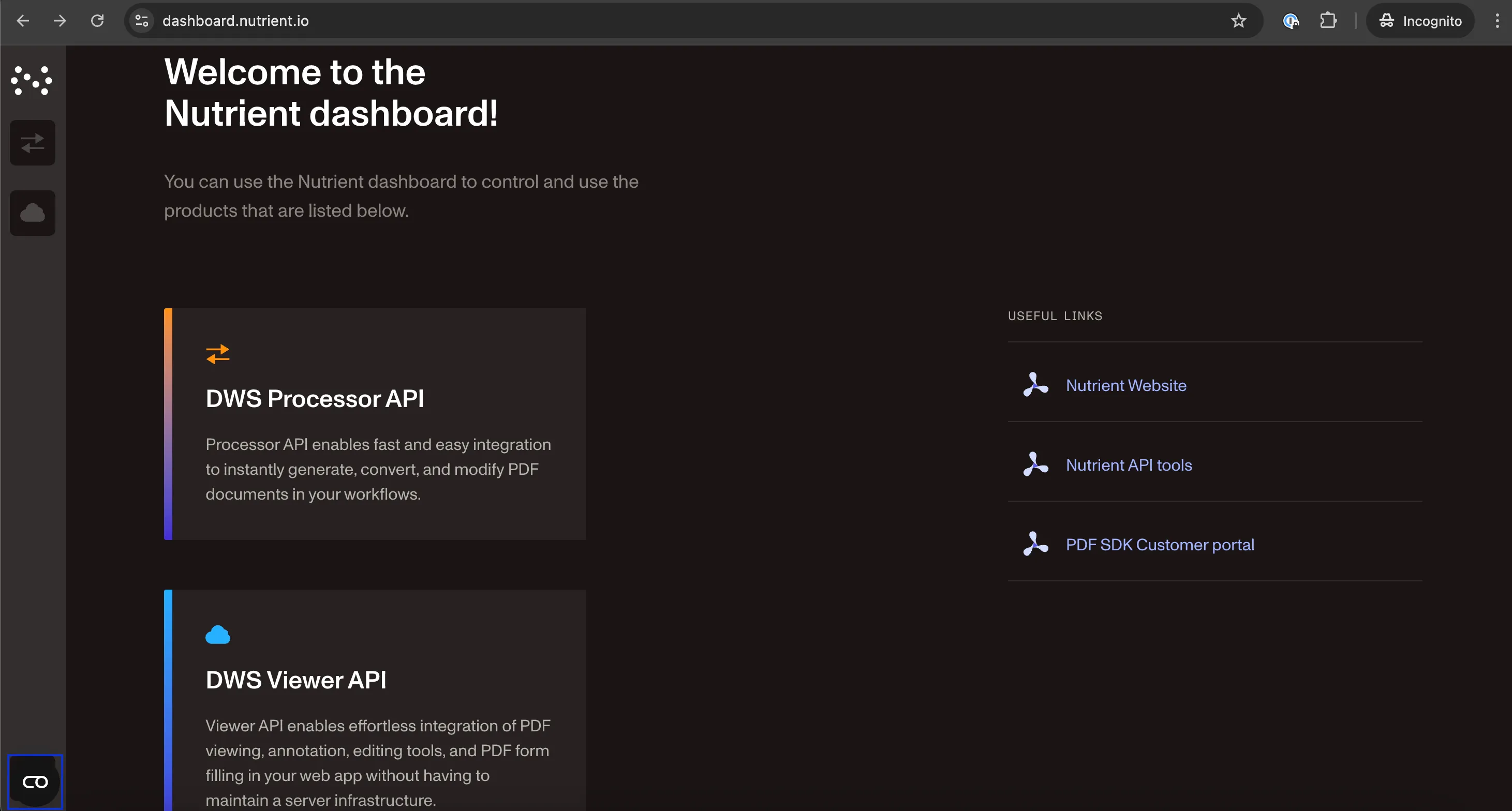Image resolution: width=1512 pixels, height=811 pixels.
Task: Open the Nutrient Website link
Action: [1125, 385]
